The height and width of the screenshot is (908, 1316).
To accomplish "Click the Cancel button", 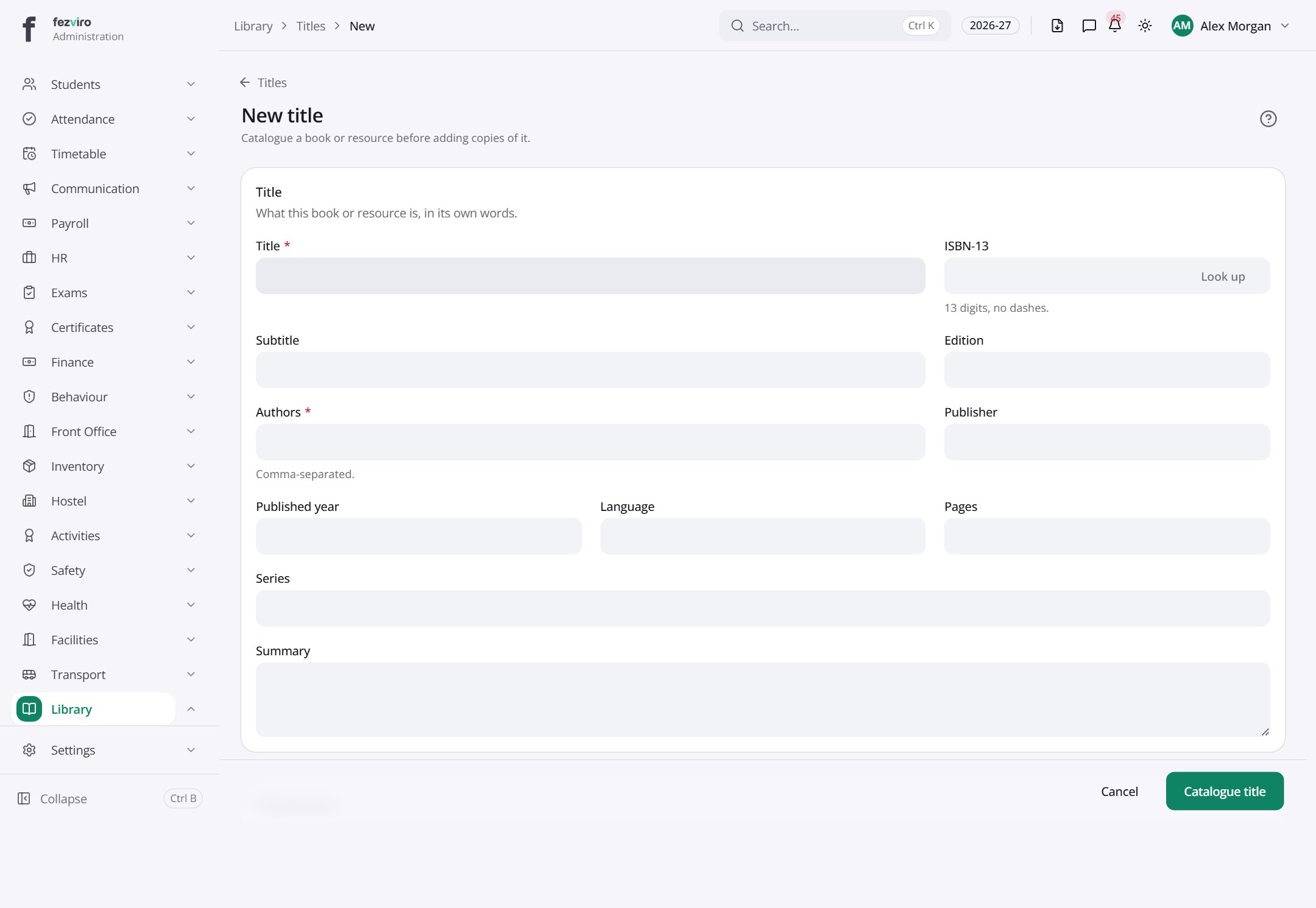I will 1119,791.
